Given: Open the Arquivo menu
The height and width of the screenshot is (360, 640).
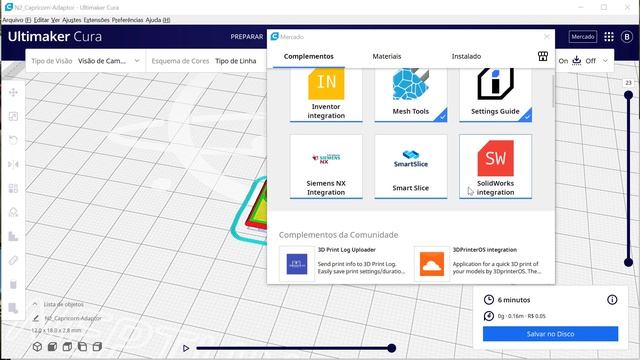Looking at the screenshot, I should [x=17, y=20].
